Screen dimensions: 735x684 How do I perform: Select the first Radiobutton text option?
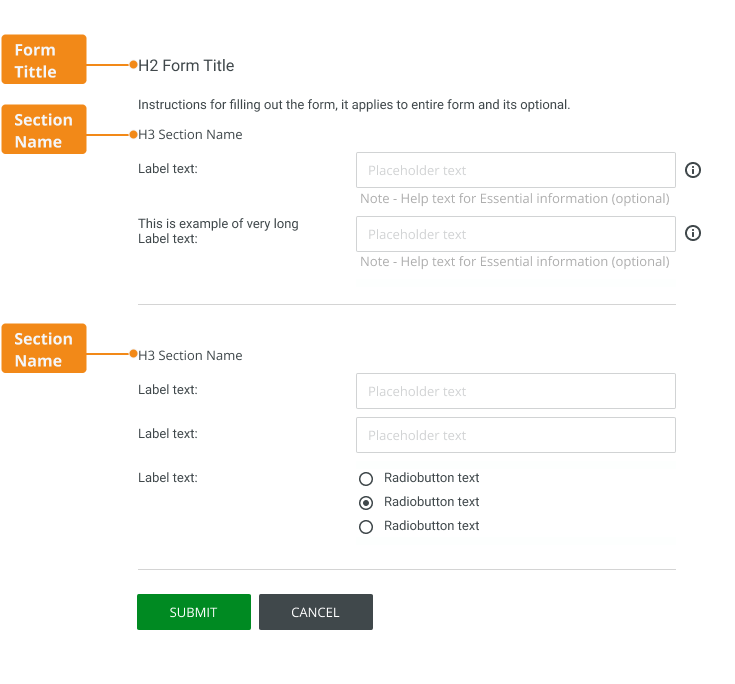pyautogui.click(x=366, y=479)
